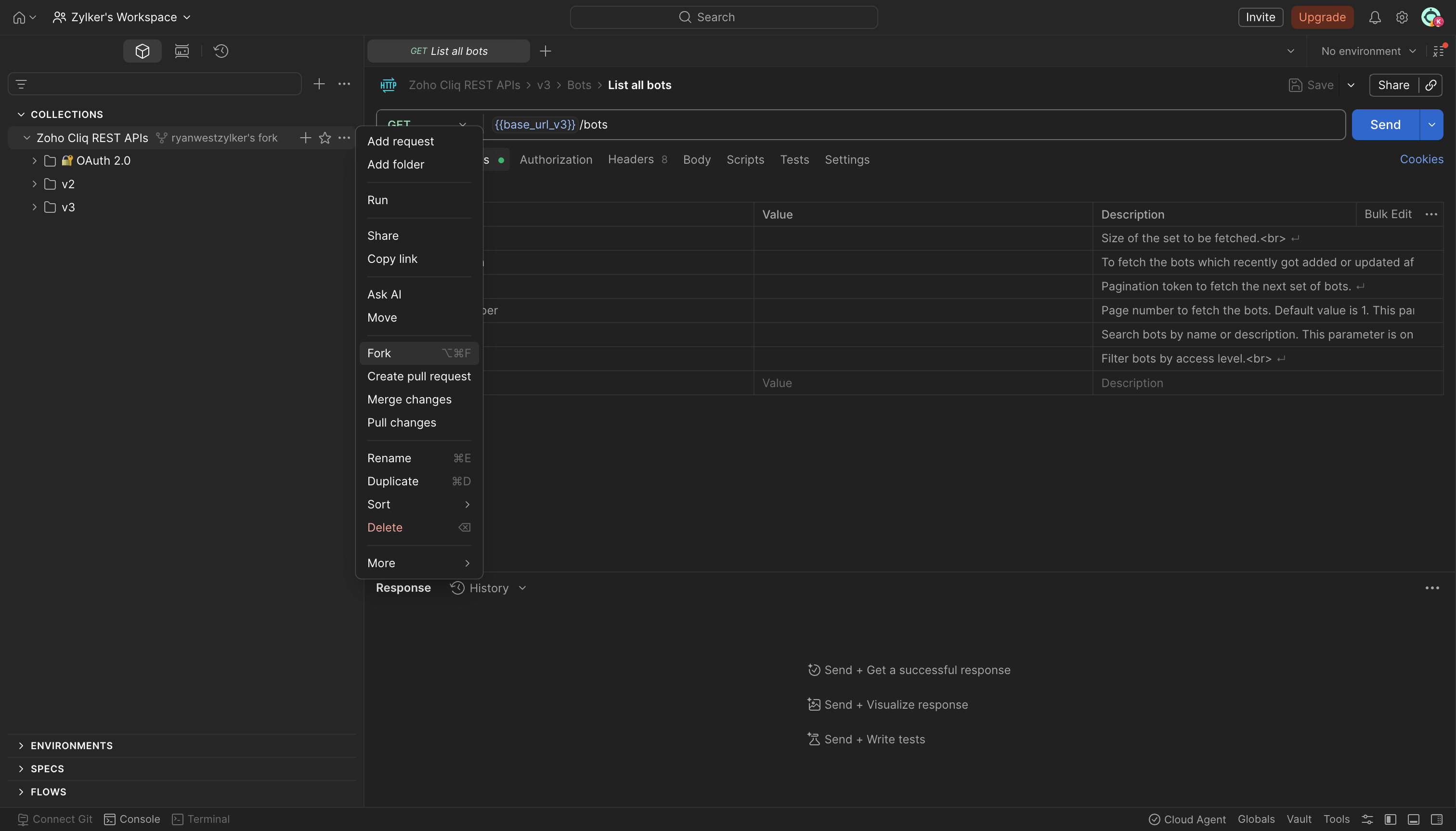1456x831 pixels.
Task: Click the Upgrade button
Action: point(1322,17)
